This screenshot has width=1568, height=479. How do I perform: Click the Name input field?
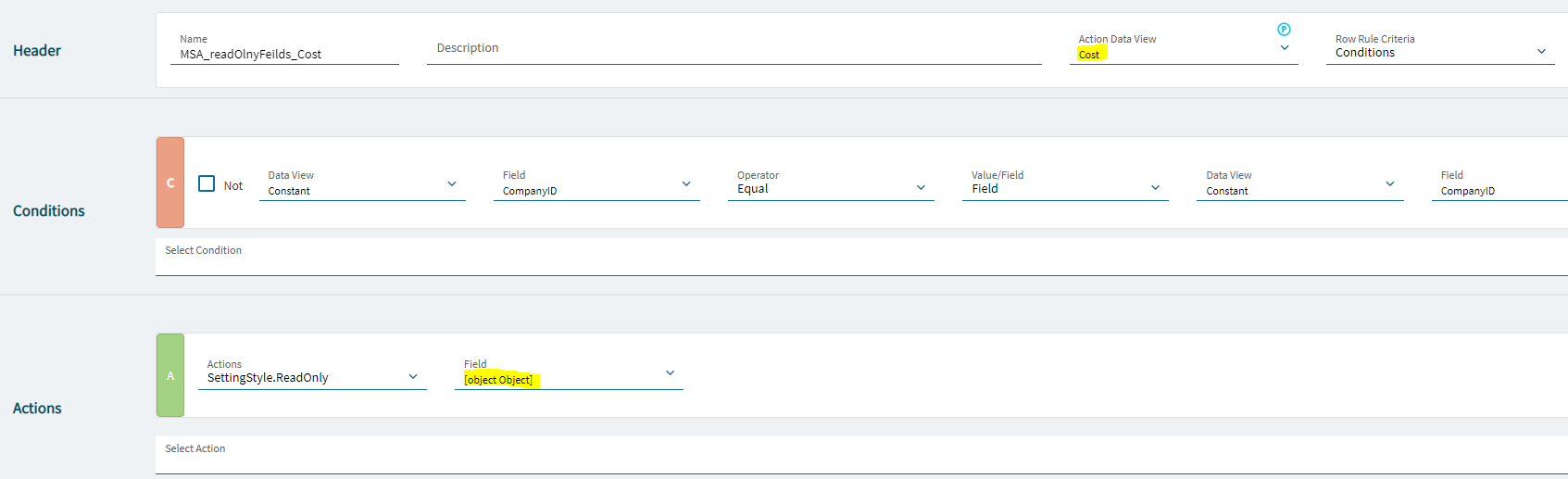point(284,48)
